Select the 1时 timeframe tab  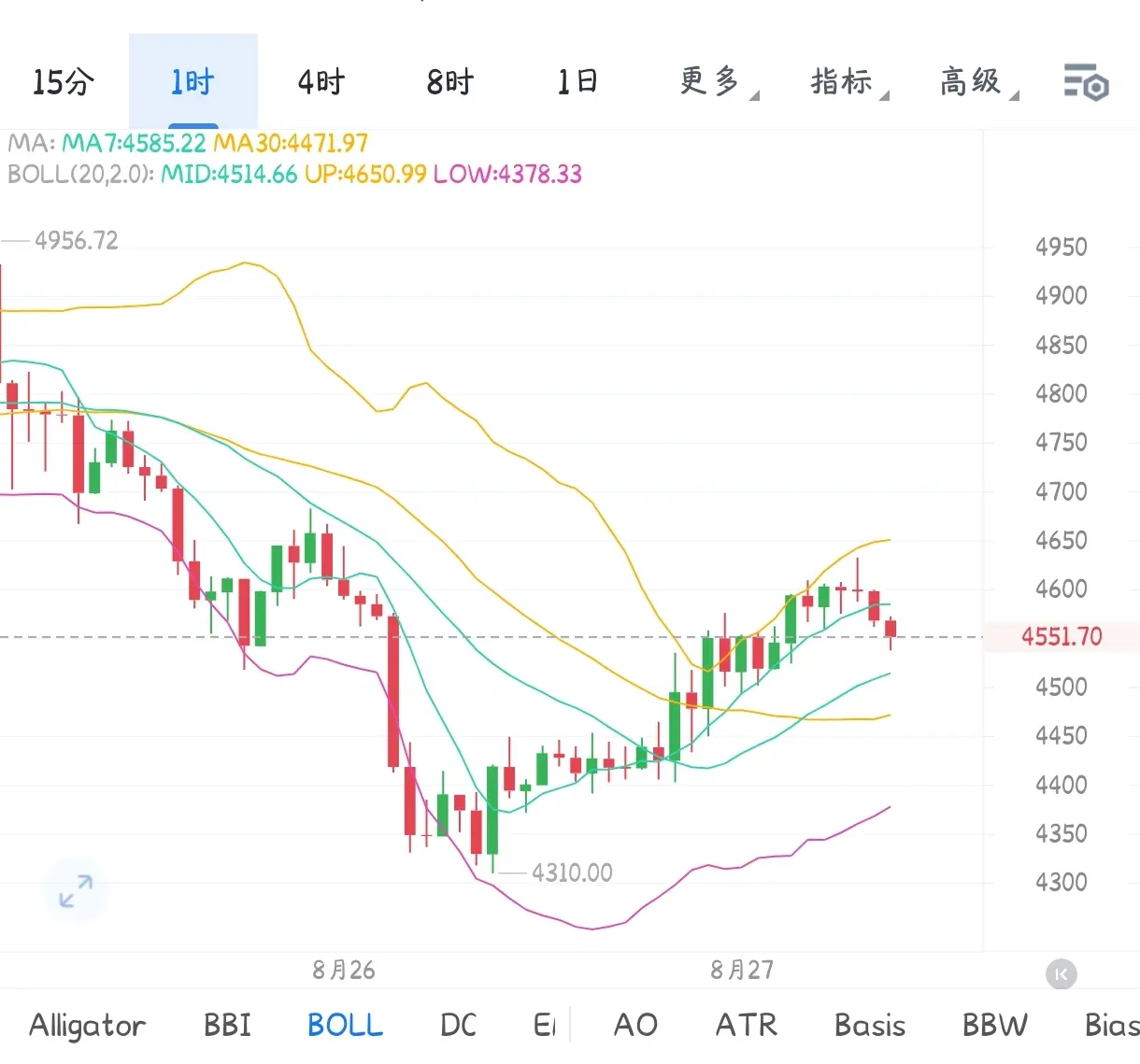point(193,82)
